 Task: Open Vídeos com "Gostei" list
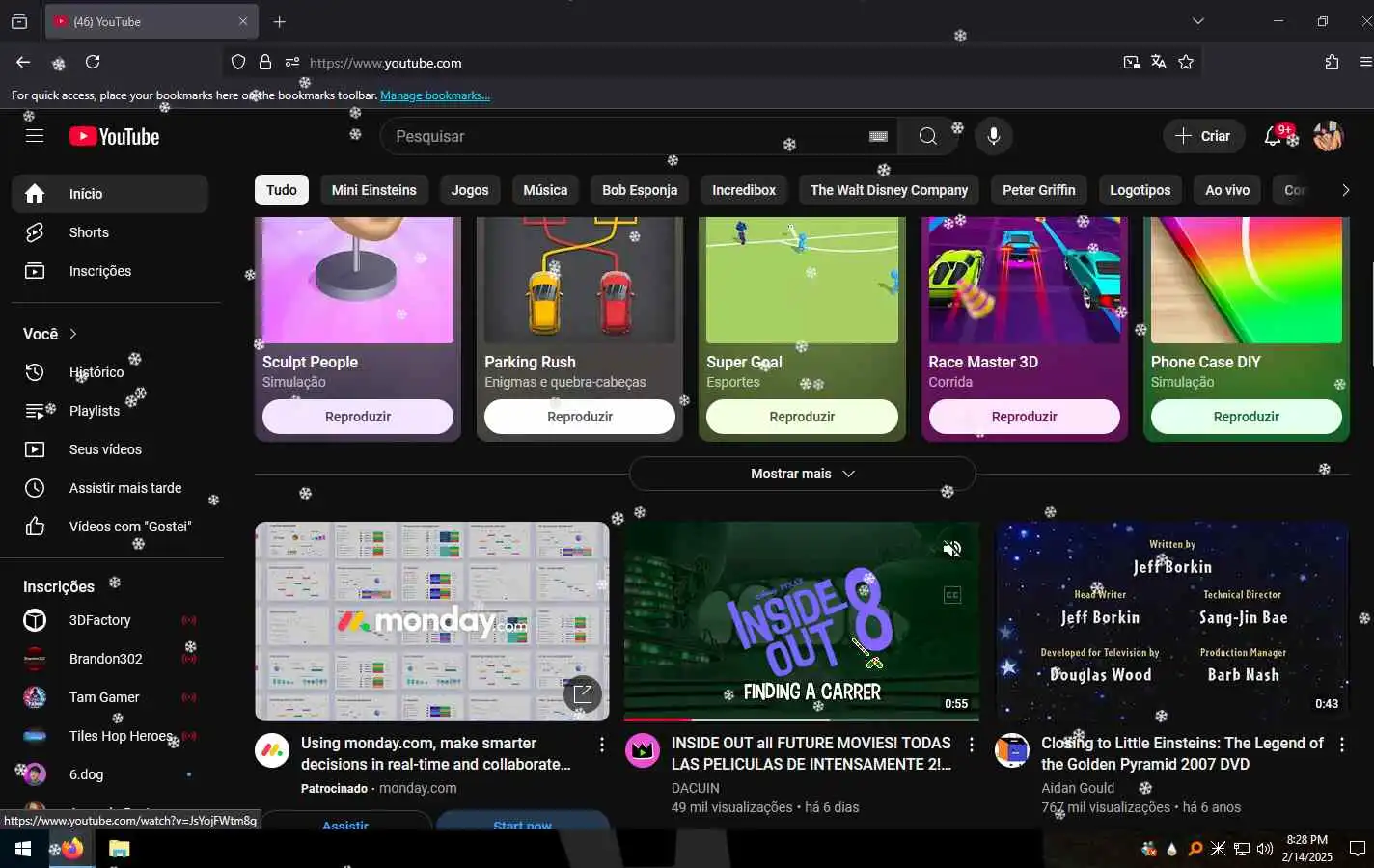(110, 527)
